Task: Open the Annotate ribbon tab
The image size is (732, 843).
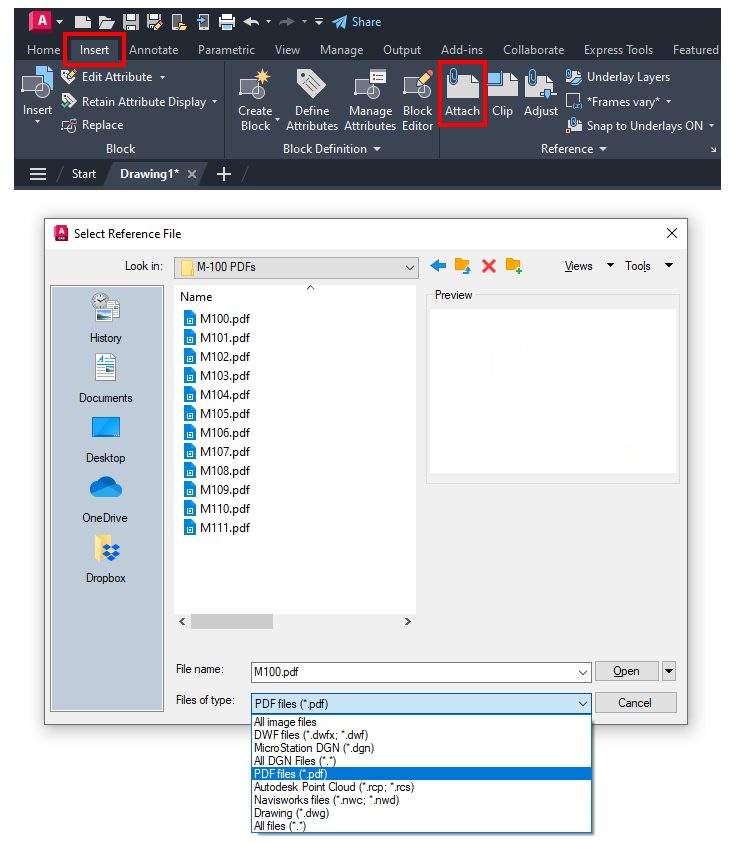Action: coord(154,50)
